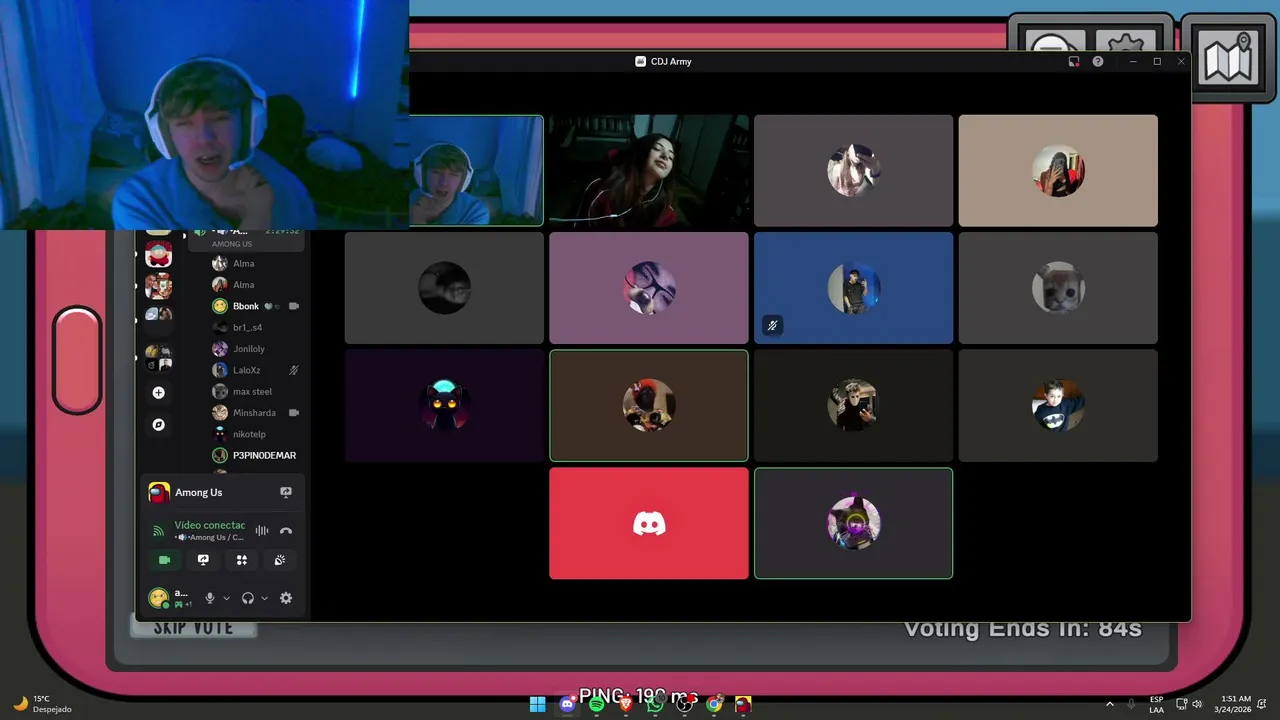Image resolution: width=1280 pixels, height=720 pixels.
Task: Focus the black cat glowing eyes tile
Action: tap(444, 405)
